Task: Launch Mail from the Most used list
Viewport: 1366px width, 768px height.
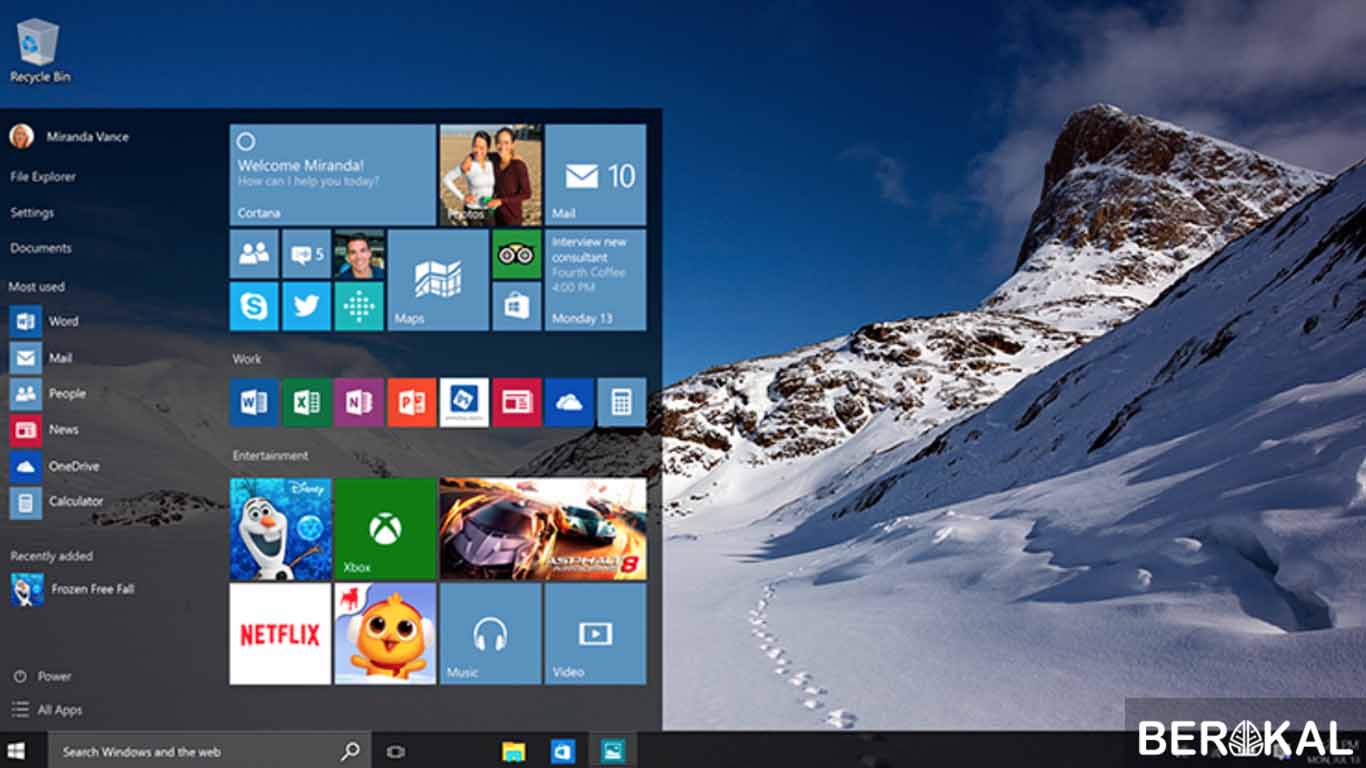Action: pyautogui.click(x=41, y=357)
